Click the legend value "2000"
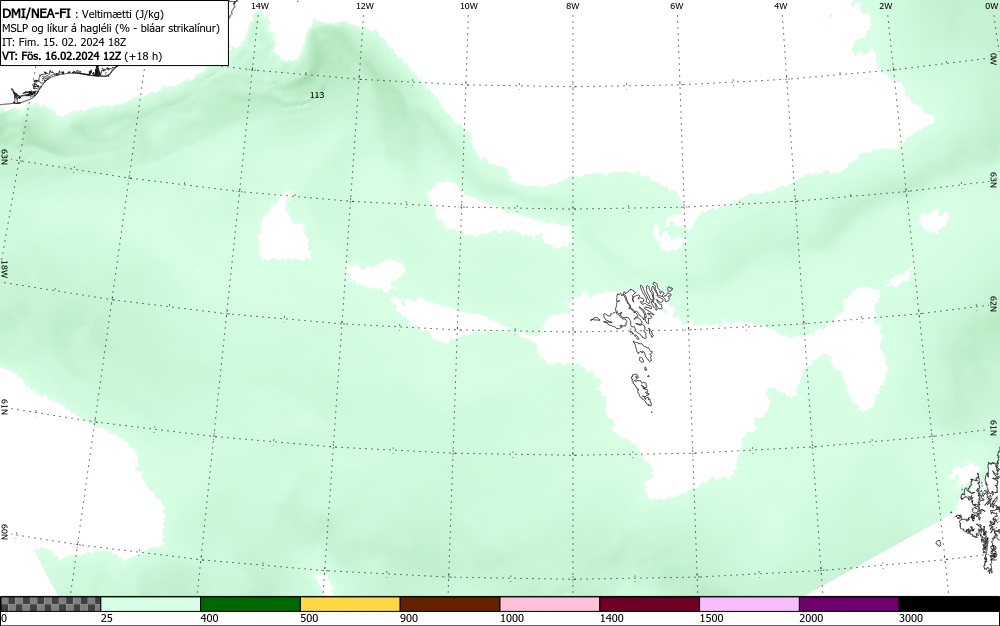 811,618
